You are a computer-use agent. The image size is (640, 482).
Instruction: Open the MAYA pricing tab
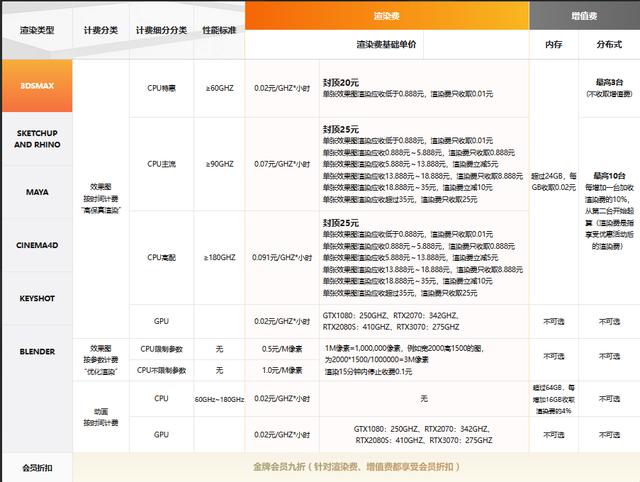pyautogui.click(x=37, y=192)
